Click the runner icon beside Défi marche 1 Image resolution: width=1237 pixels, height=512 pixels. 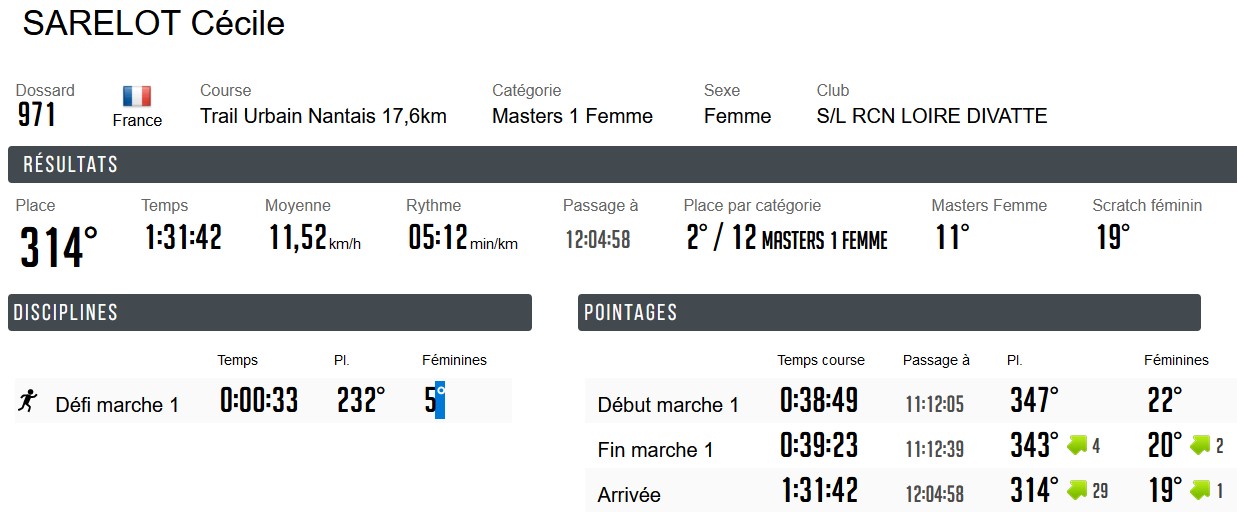28,402
